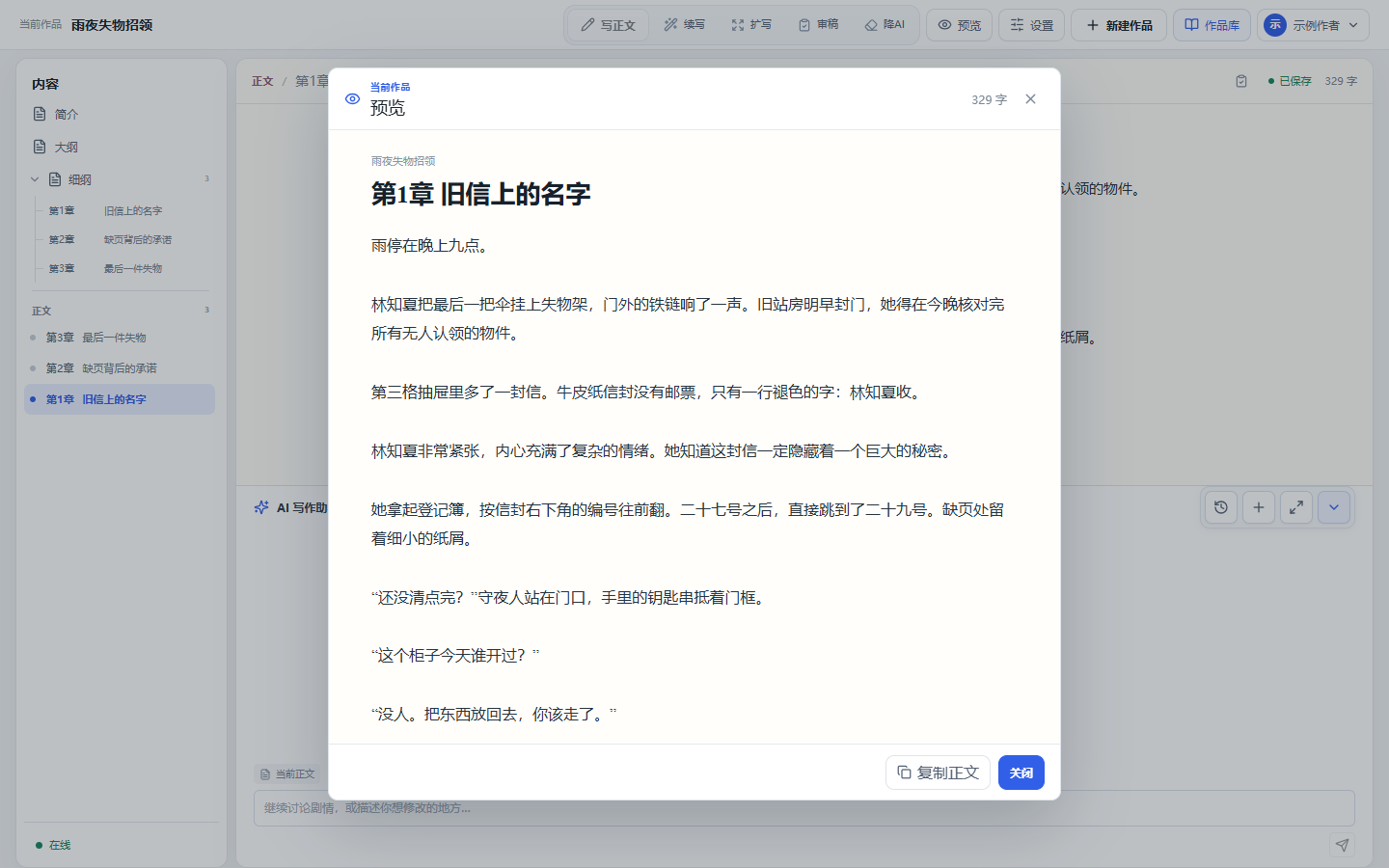Screen dimensions: 1389x868
Task: Click the send paper-plane icon
Action: tap(1342, 845)
